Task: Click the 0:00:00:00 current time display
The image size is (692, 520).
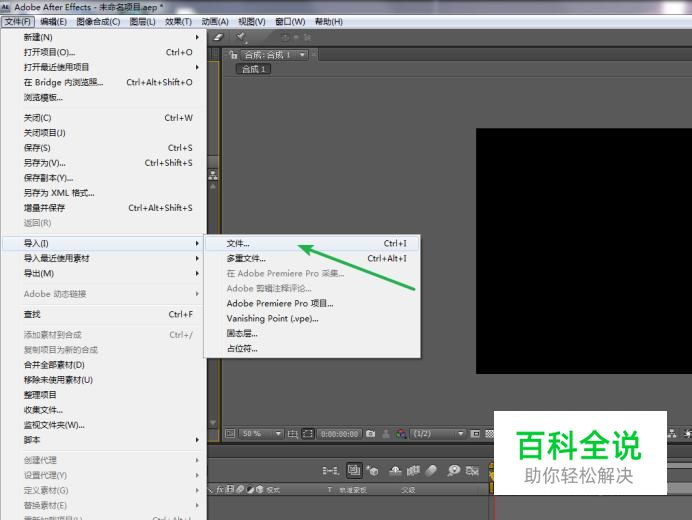Action: [339, 434]
